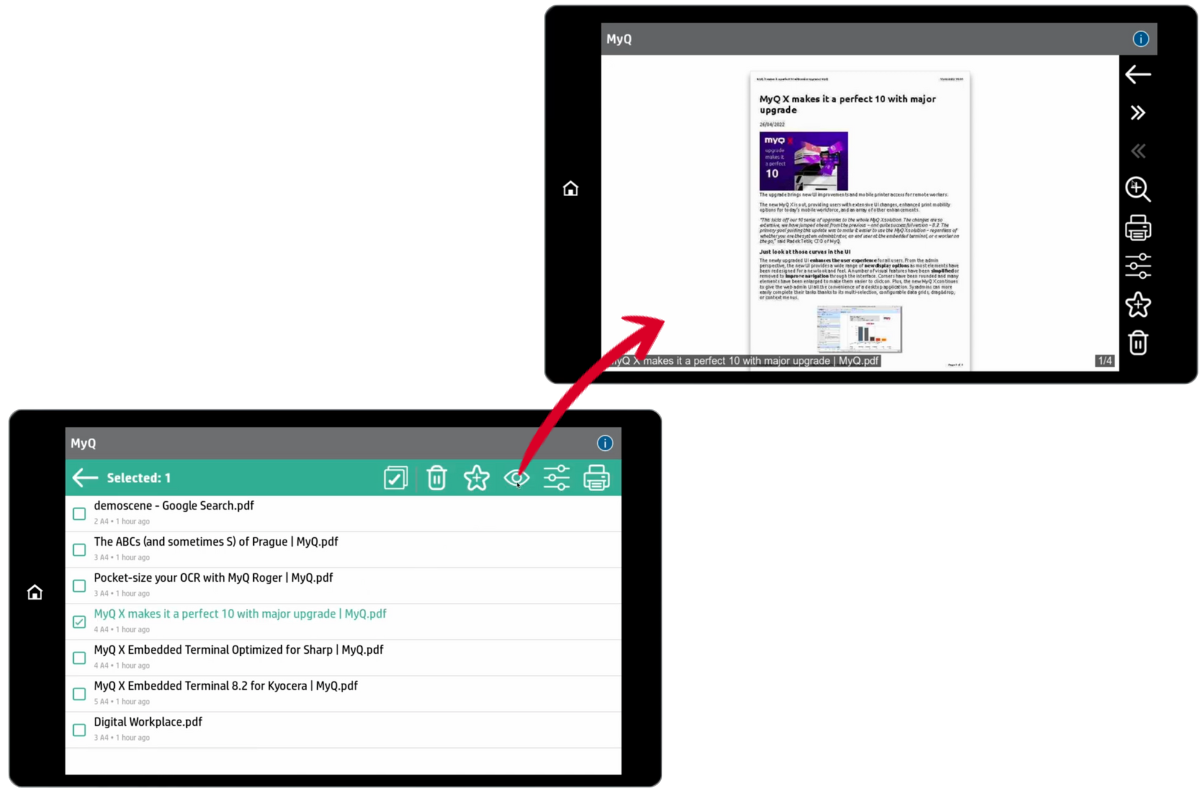The width and height of the screenshot is (1200, 800).
Task: Click the printer icon in green toolbar
Action: coord(597,478)
